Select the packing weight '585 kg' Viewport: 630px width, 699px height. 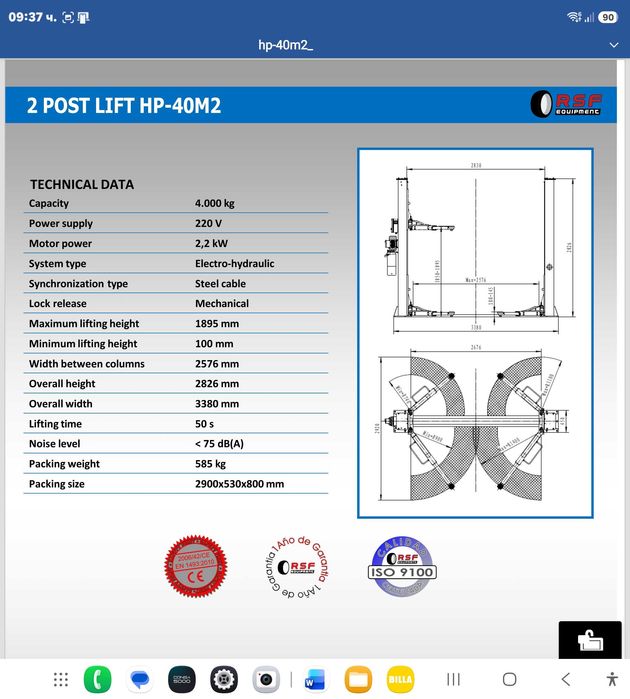coord(210,464)
